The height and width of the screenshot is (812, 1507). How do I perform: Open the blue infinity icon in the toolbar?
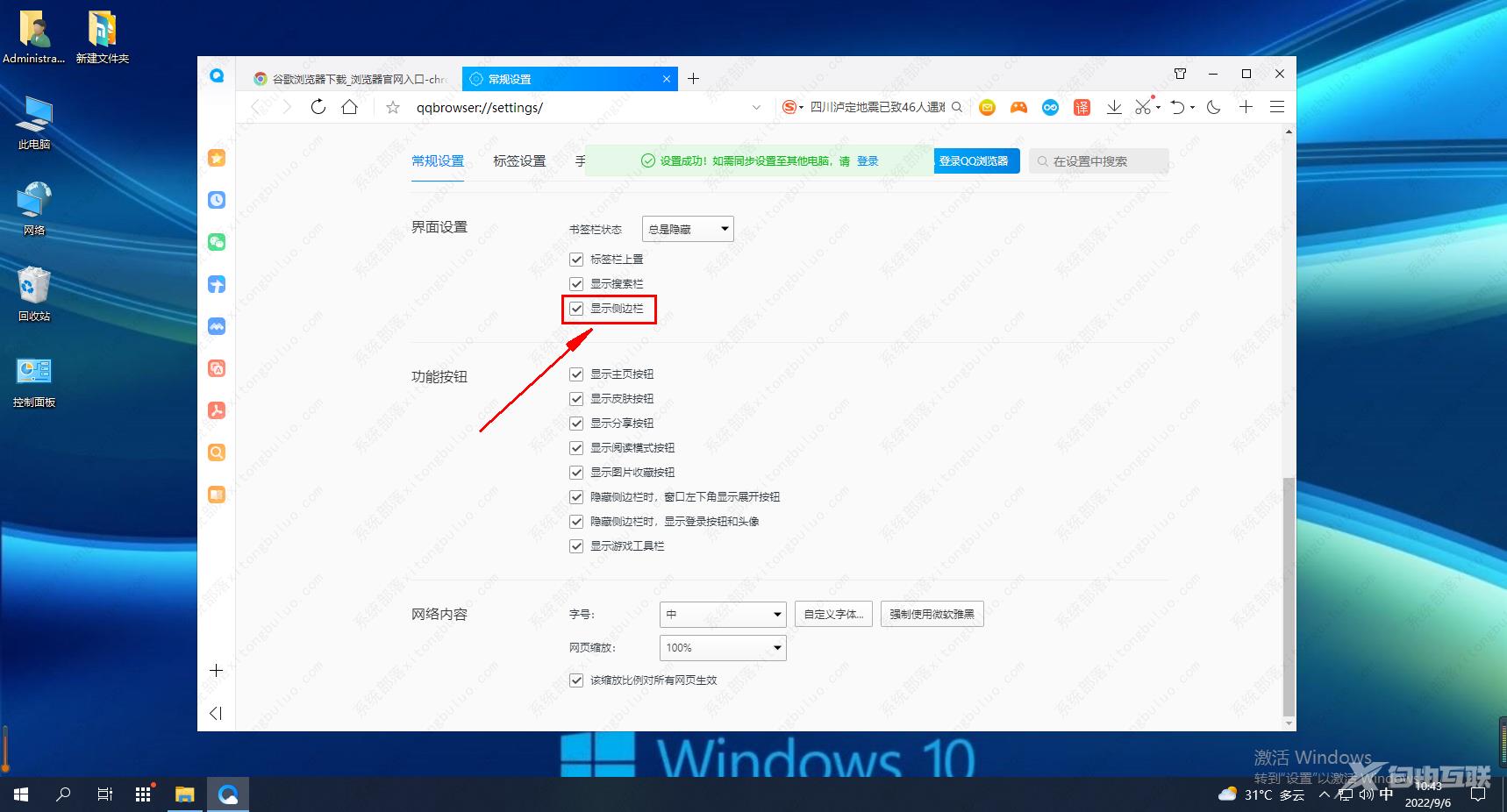1050,107
